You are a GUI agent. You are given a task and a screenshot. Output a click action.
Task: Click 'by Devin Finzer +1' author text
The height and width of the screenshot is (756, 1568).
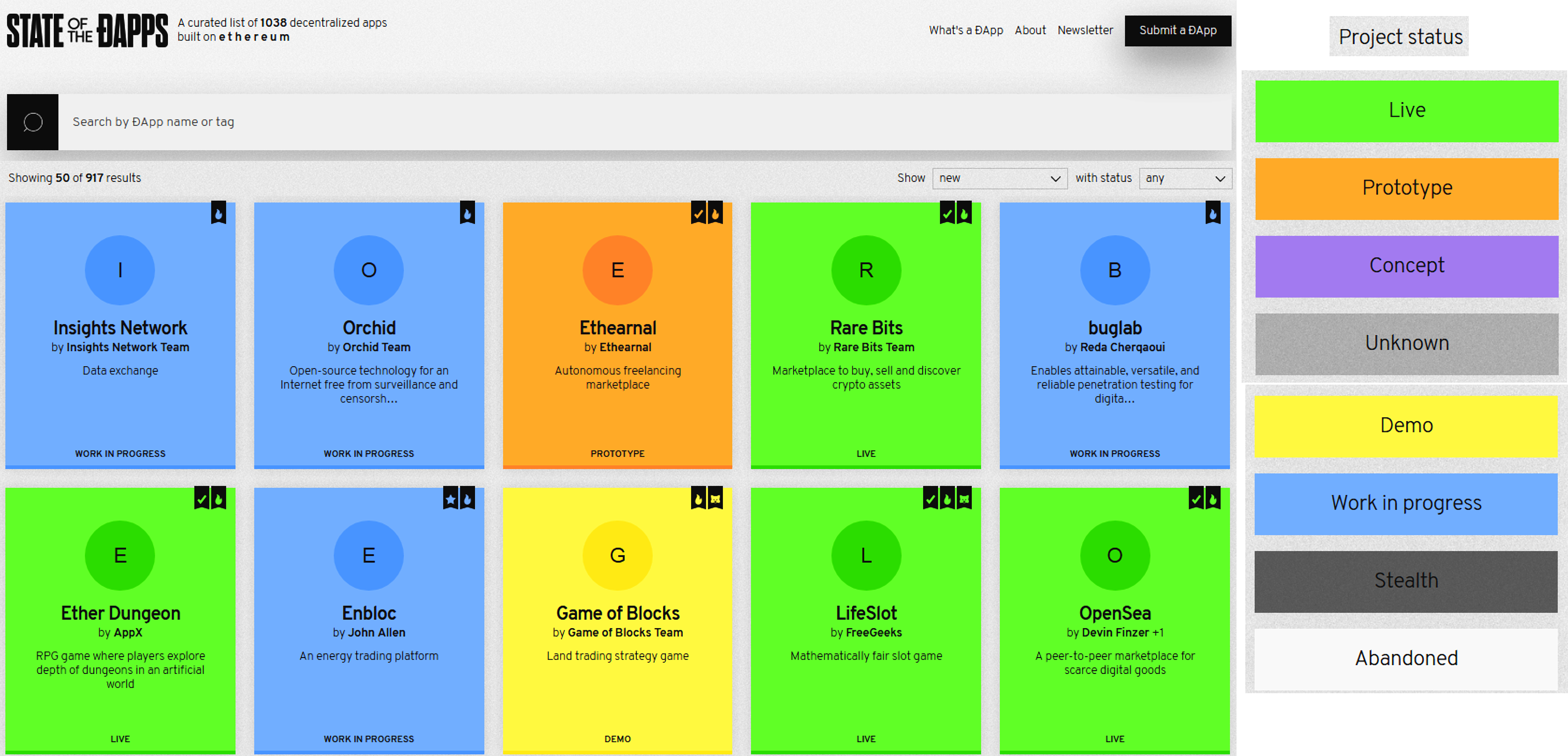point(1114,632)
